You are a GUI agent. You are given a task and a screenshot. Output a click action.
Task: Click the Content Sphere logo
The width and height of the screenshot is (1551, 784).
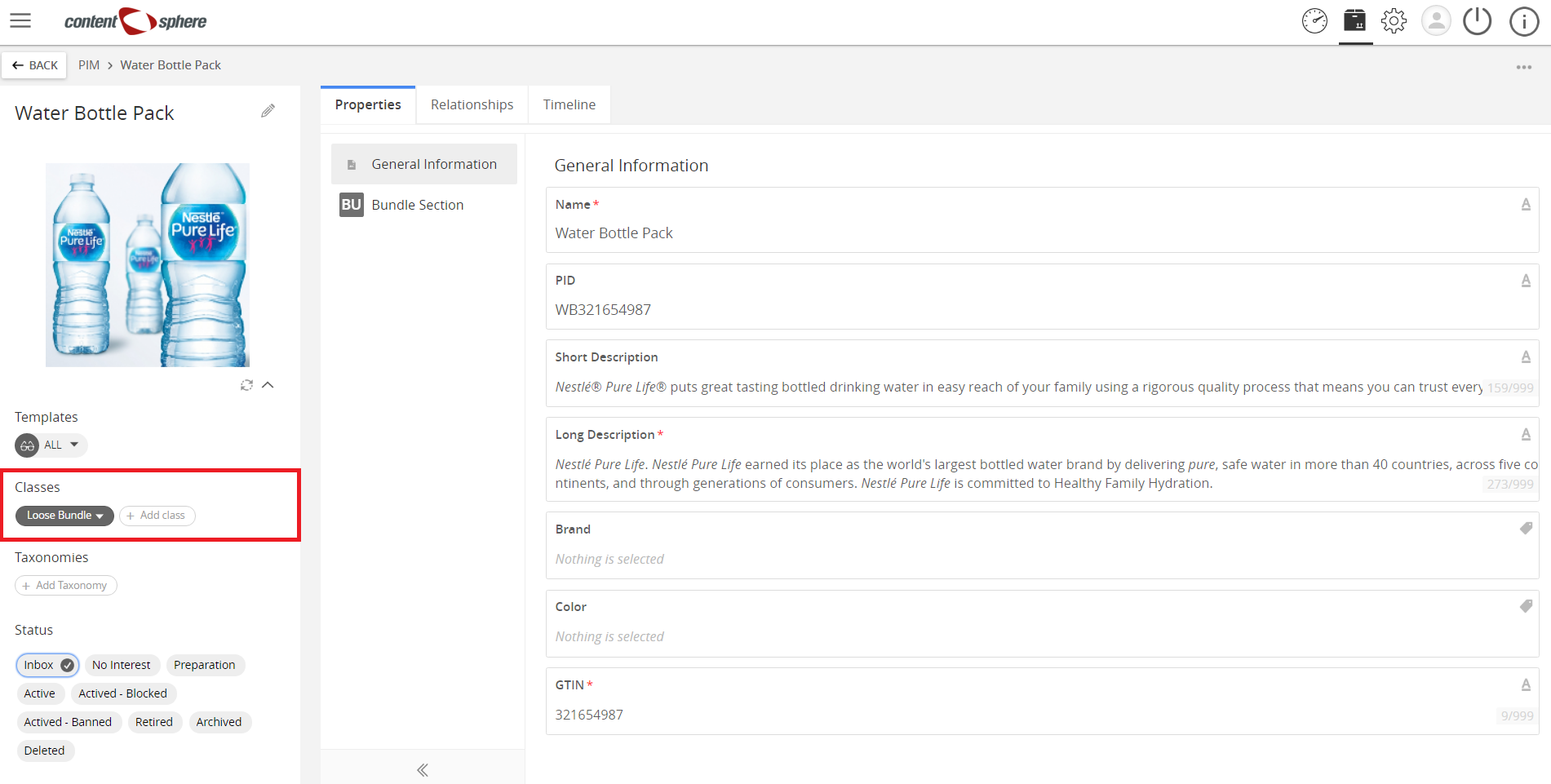[135, 21]
